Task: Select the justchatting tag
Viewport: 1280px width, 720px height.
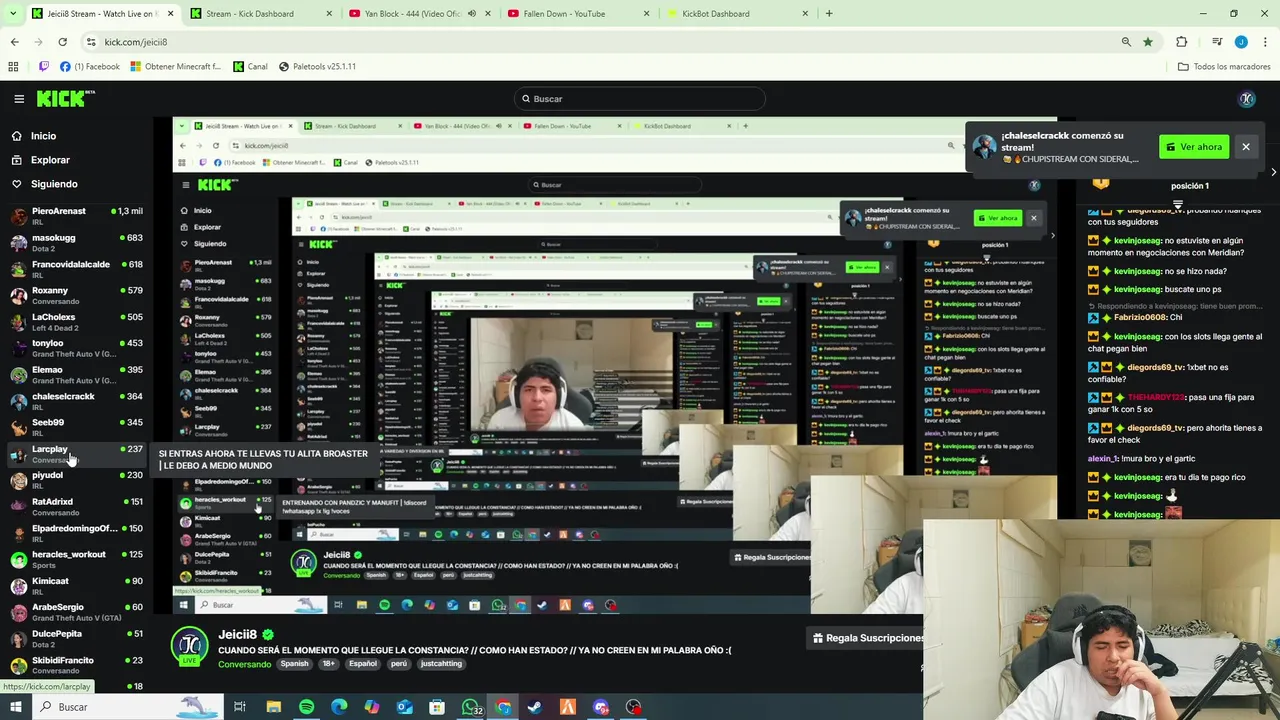Action: (441, 664)
